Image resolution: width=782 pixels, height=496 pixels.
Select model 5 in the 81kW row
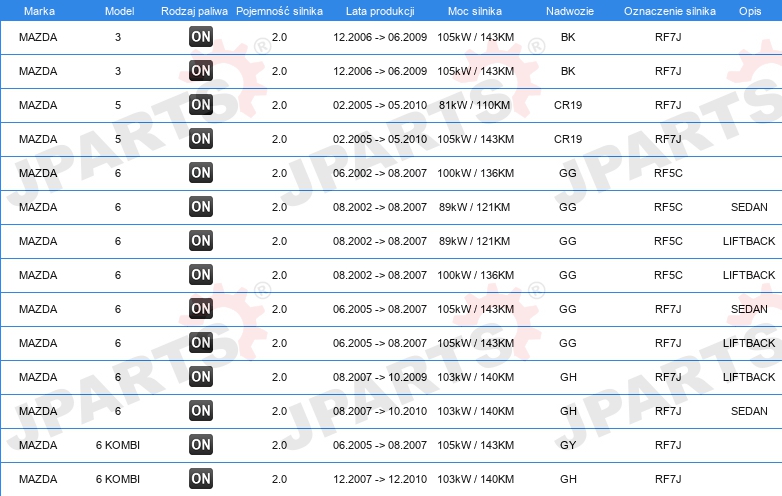[x=118, y=105]
